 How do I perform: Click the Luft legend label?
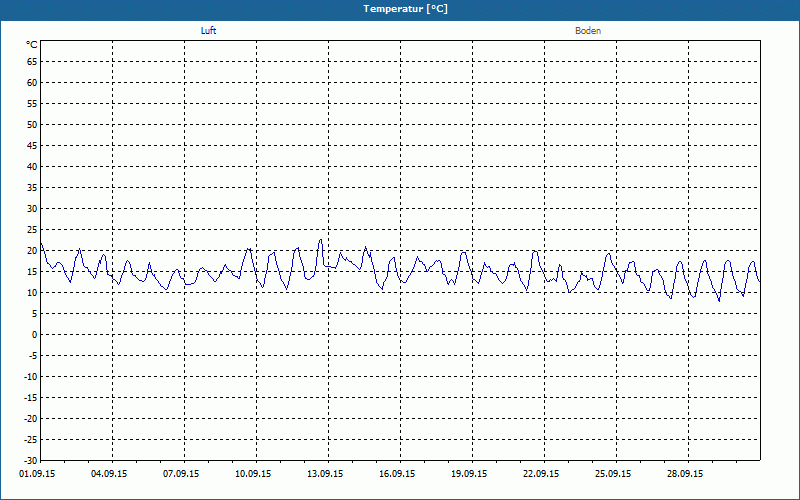208,31
